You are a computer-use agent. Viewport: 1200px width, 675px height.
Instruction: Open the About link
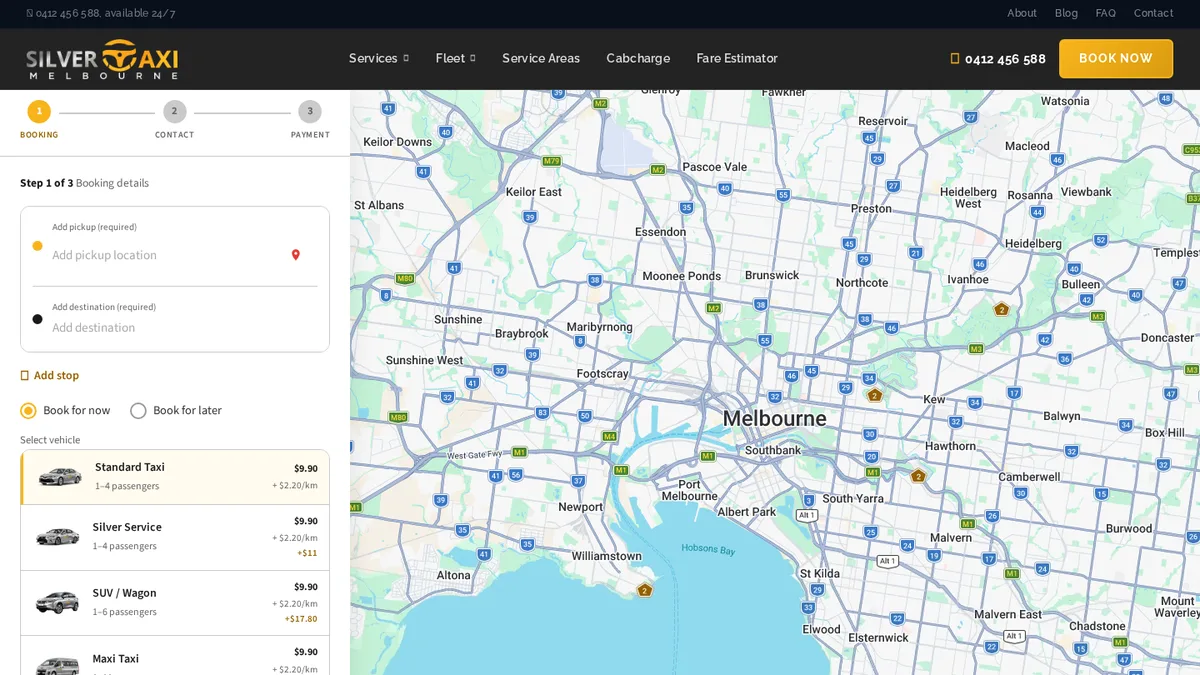tap(1022, 13)
